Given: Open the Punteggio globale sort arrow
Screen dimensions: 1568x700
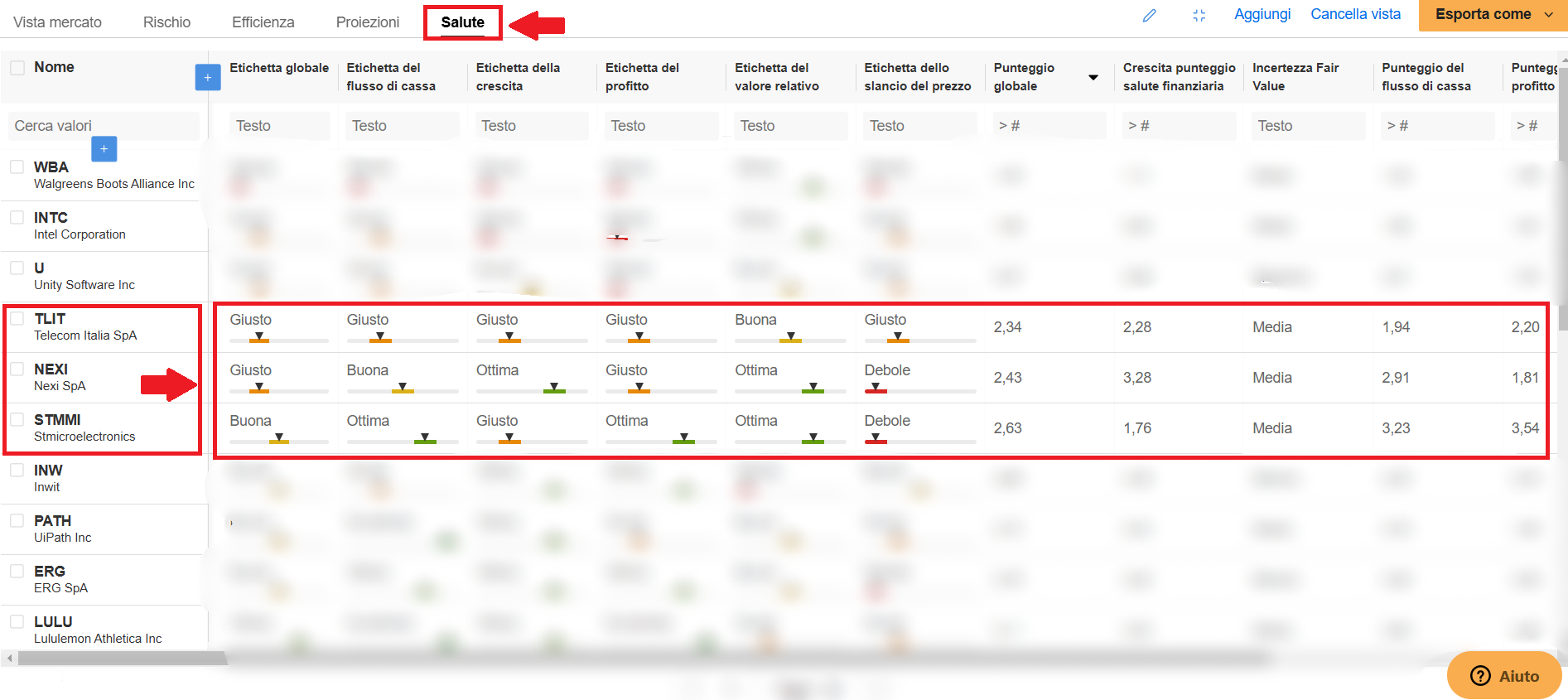Looking at the screenshot, I should [x=1093, y=77].
